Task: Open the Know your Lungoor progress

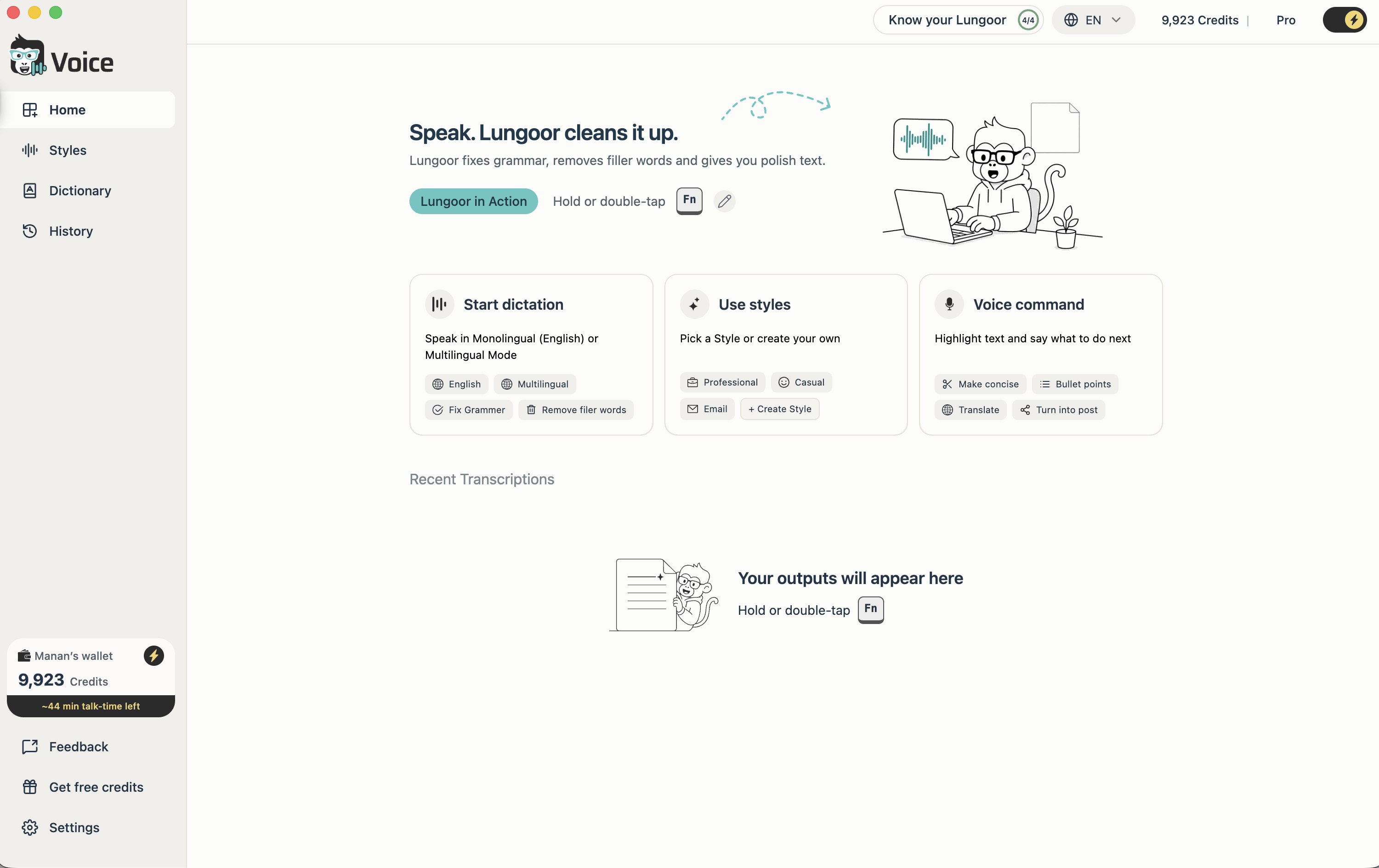Action: (958, 20)
